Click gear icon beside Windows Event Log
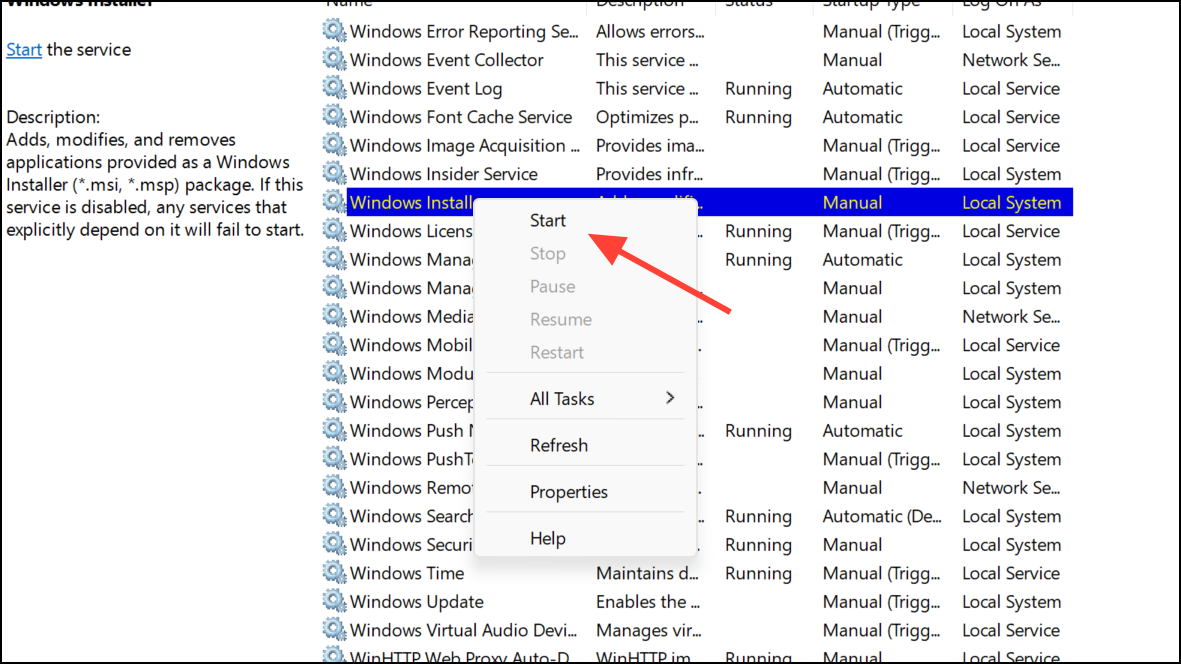Image resolution: width=1181 pixels, height=664 pixels. click(334, 88)
